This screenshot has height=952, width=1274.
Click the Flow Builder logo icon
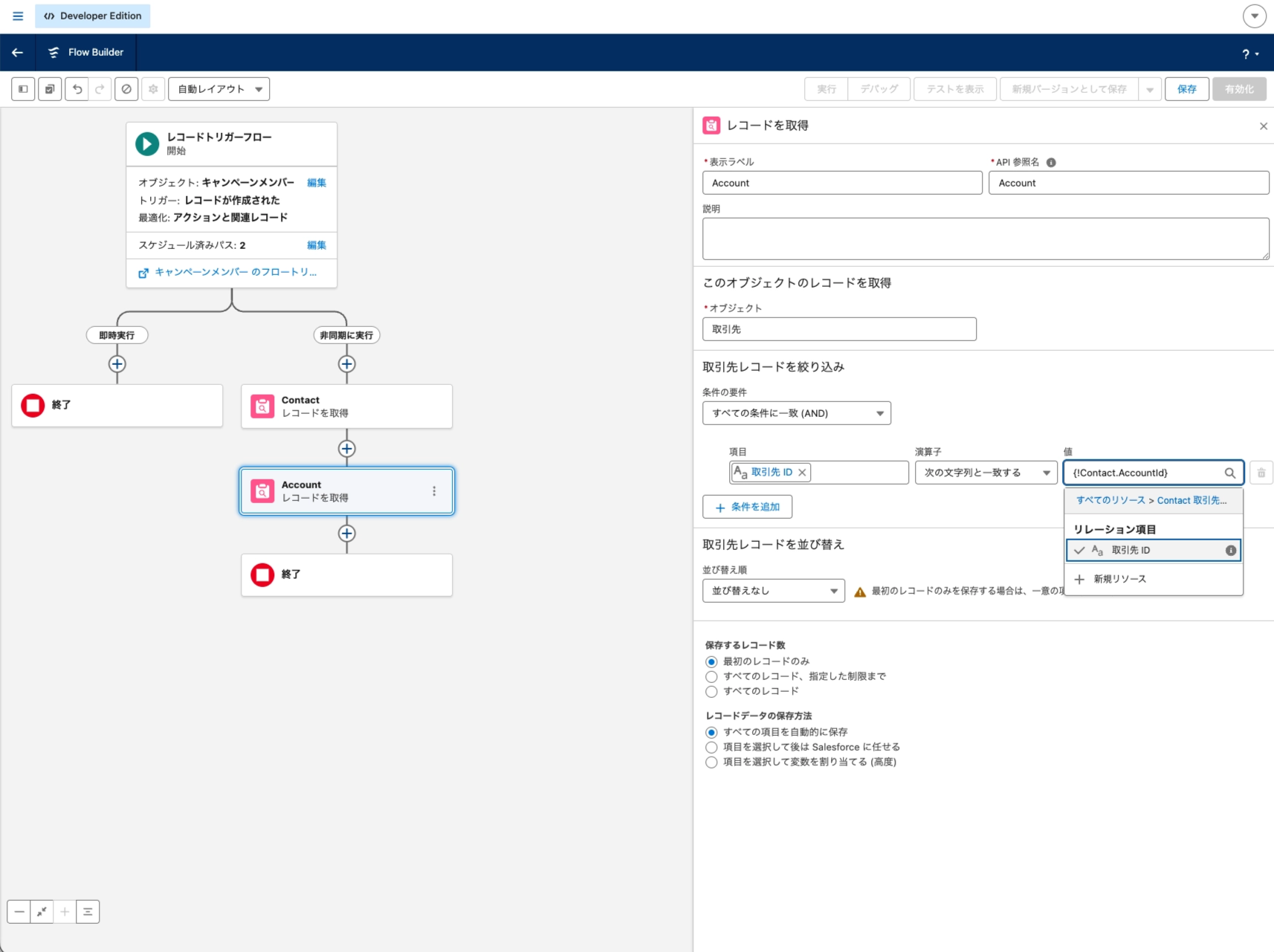point(54,52)
